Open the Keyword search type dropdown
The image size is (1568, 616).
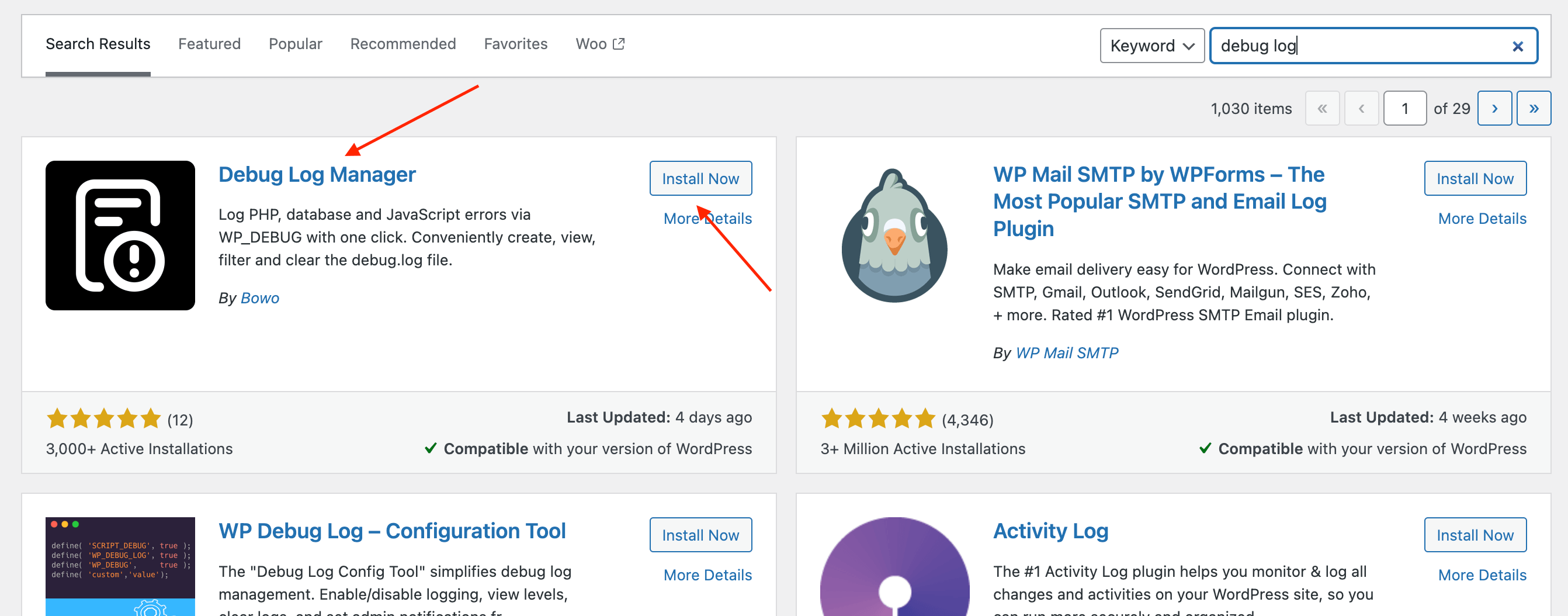pos(1151,46)
